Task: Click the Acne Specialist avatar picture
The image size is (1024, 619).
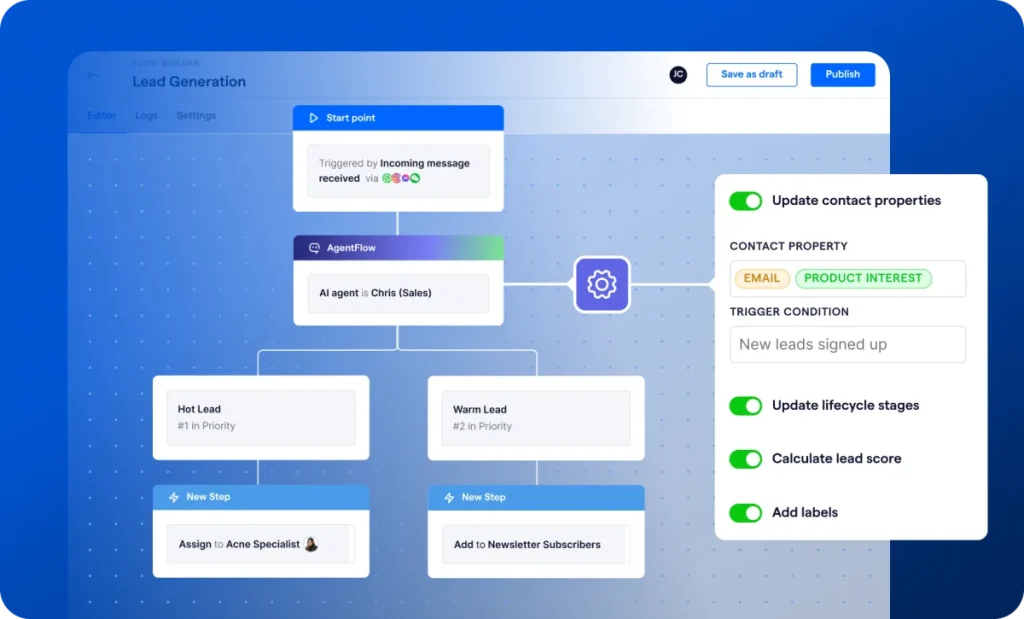Action: (x=311, y=544)
